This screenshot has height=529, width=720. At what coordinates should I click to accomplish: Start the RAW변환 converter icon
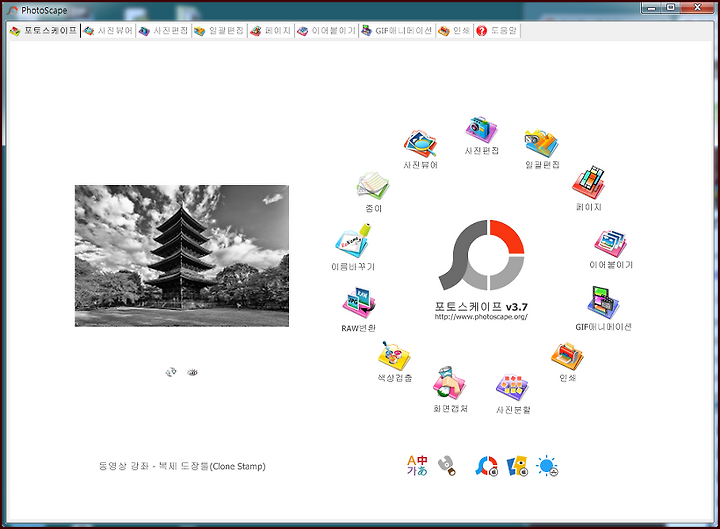pos(359,303)
